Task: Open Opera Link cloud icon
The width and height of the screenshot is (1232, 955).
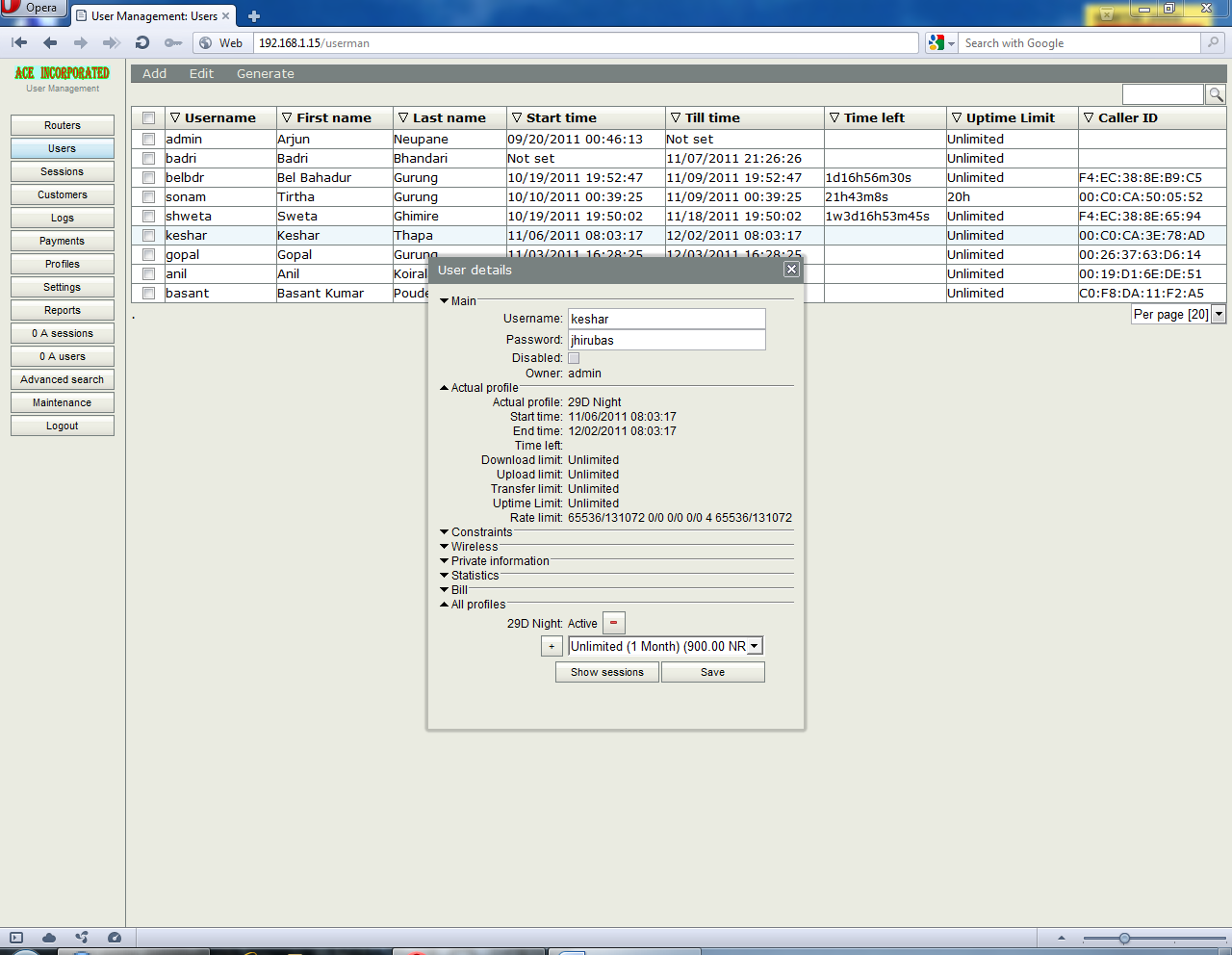Action: [49, 937]
